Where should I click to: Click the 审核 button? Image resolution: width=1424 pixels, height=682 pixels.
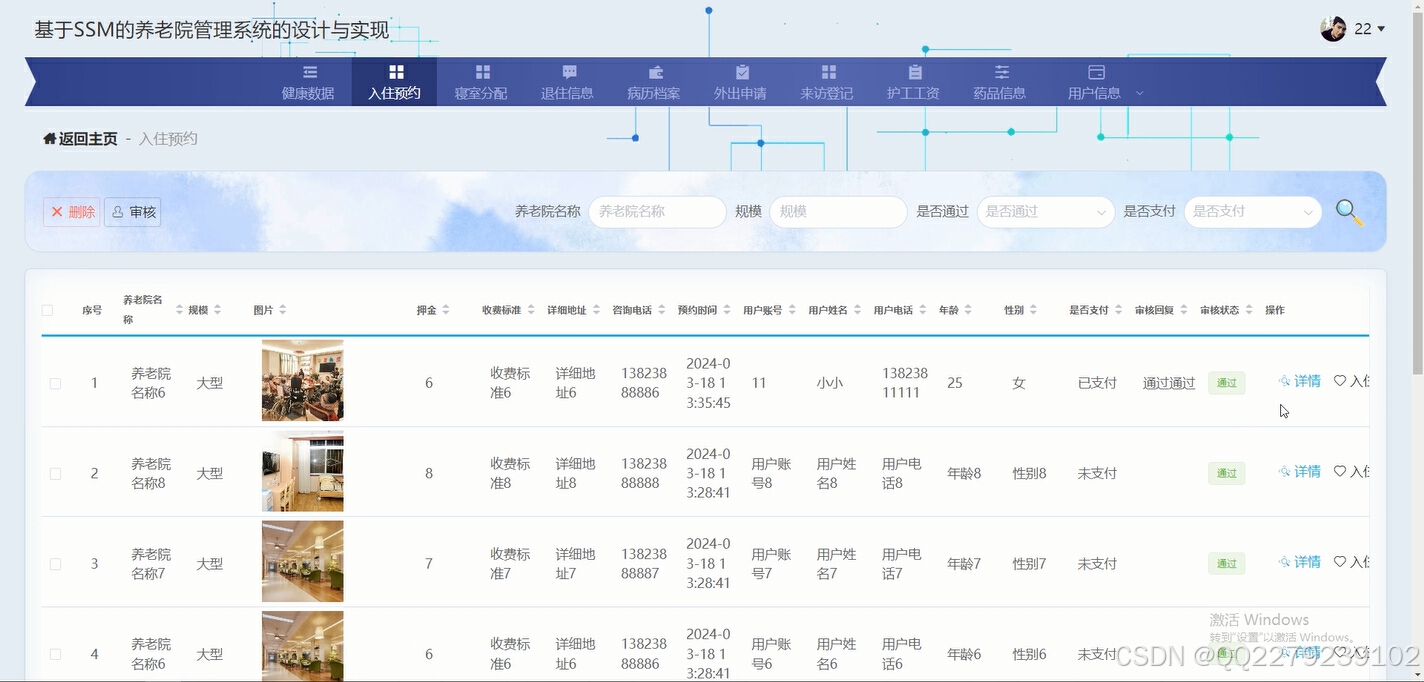tap(132, 211)
